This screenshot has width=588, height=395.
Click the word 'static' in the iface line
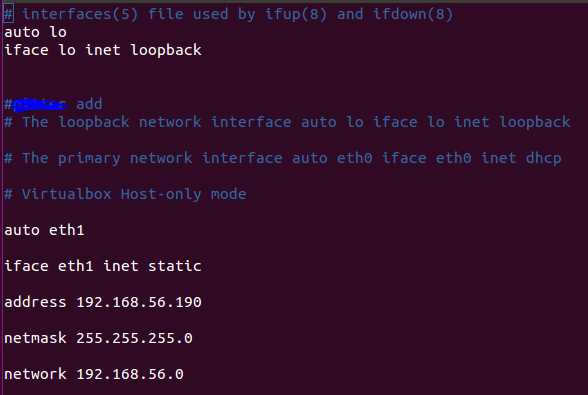(x=175, y=266)
